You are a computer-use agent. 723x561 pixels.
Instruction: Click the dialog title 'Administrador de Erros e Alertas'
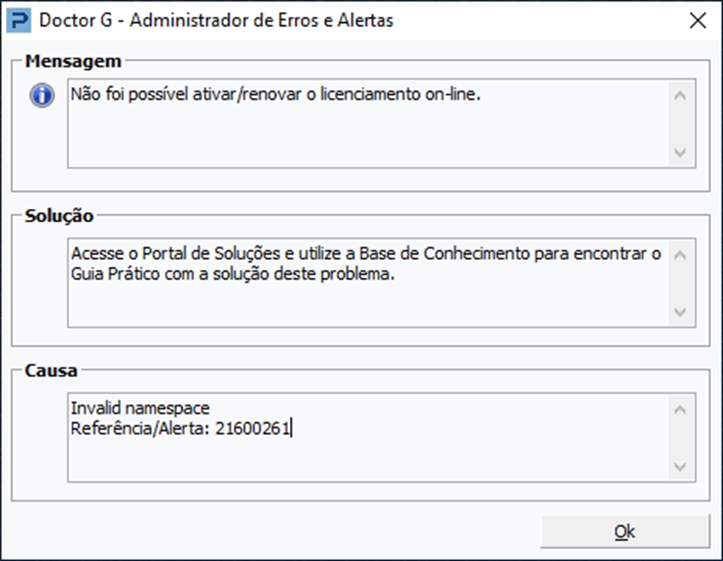(261, 20)
